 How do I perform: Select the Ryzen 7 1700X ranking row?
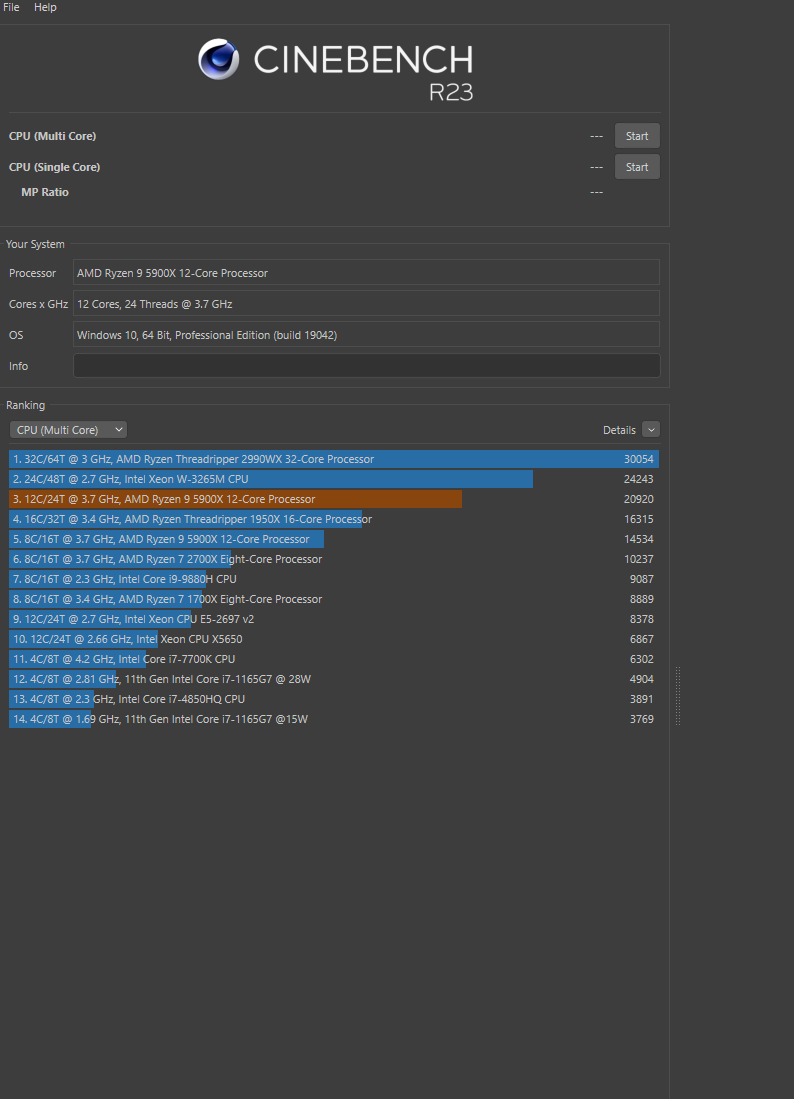pos(334,599)
